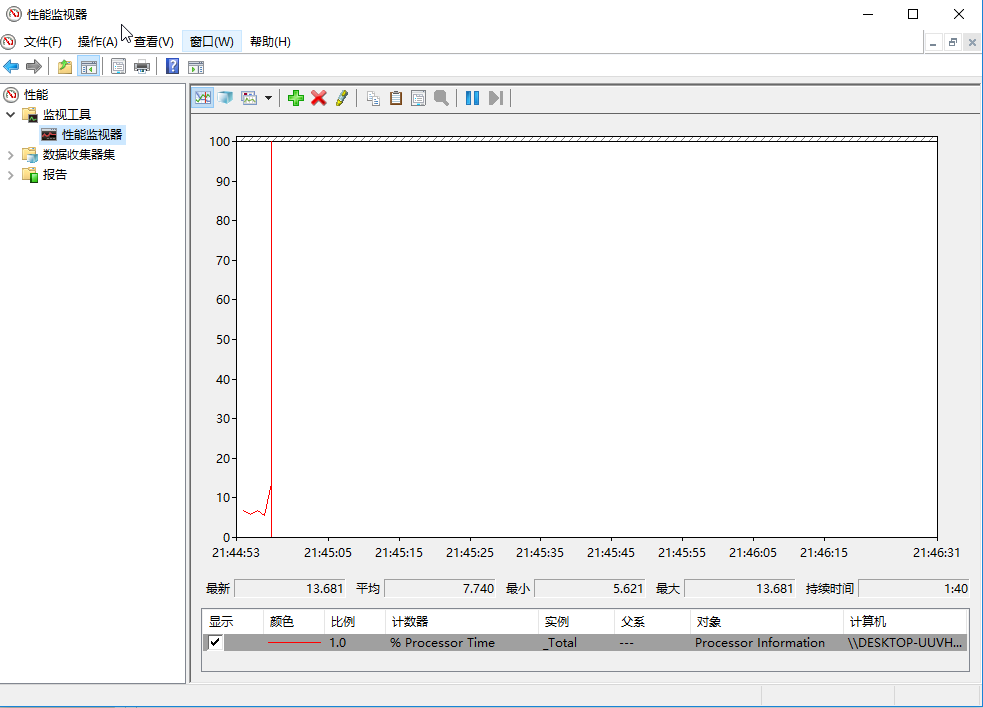Go forward with the right arrow icon
Viewport: 983px width, 708px height.
coord(34,66)
